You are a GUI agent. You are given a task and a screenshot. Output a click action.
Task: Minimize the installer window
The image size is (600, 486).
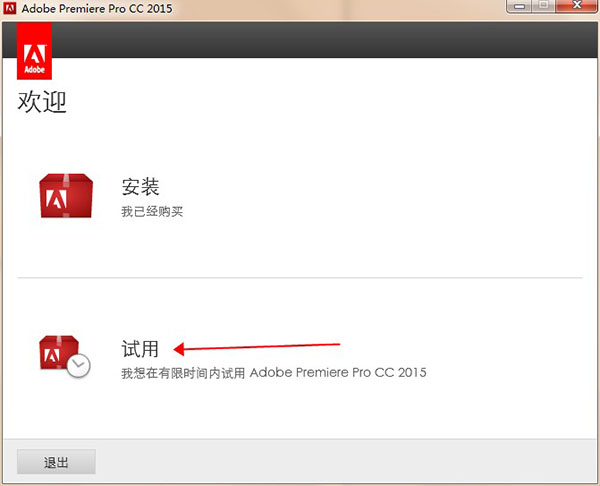[521, 8]
